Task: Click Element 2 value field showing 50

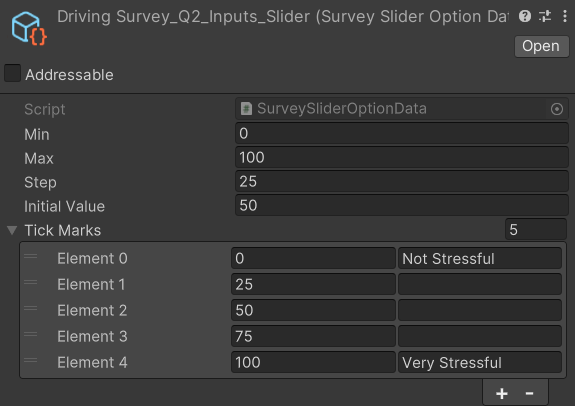Action: tap(313, 310)
